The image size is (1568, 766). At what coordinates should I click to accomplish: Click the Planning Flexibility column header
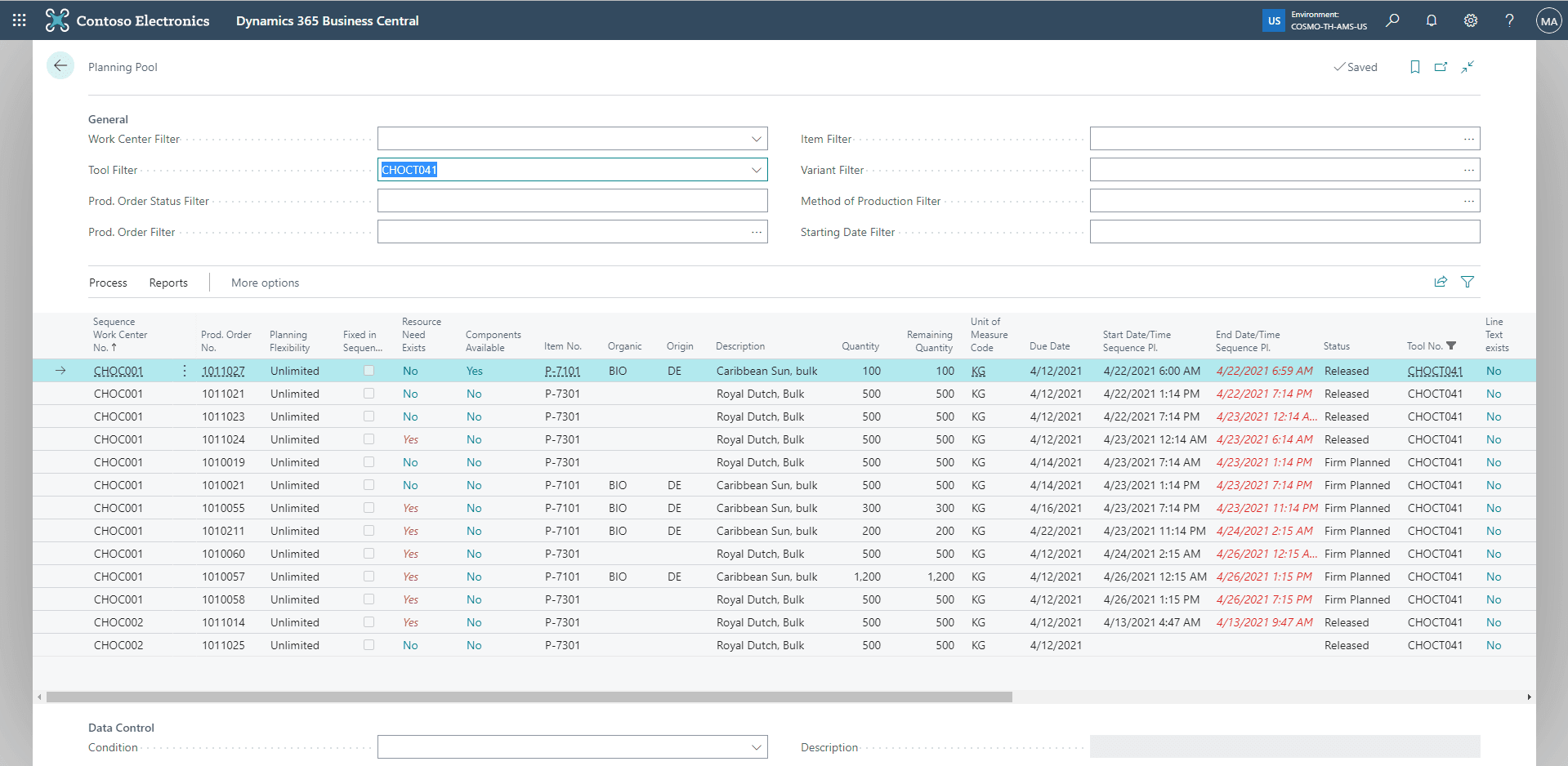tap(290, 341)
